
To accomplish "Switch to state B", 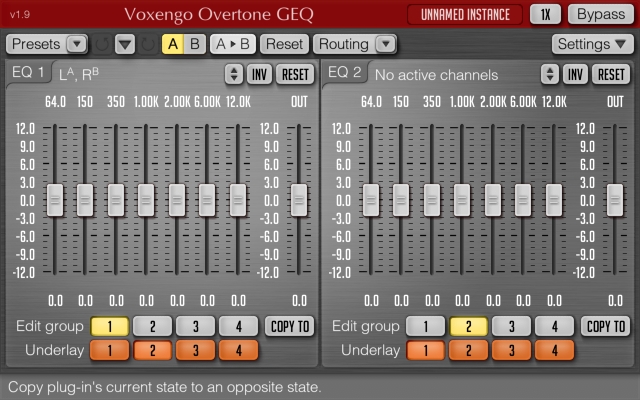I will pos(195,44).
